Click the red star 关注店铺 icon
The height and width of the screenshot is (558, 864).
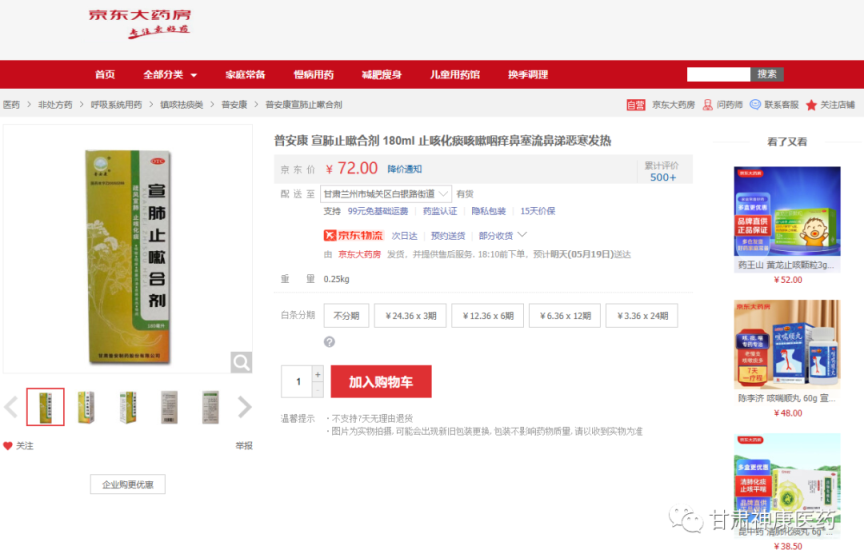[811, 105]
